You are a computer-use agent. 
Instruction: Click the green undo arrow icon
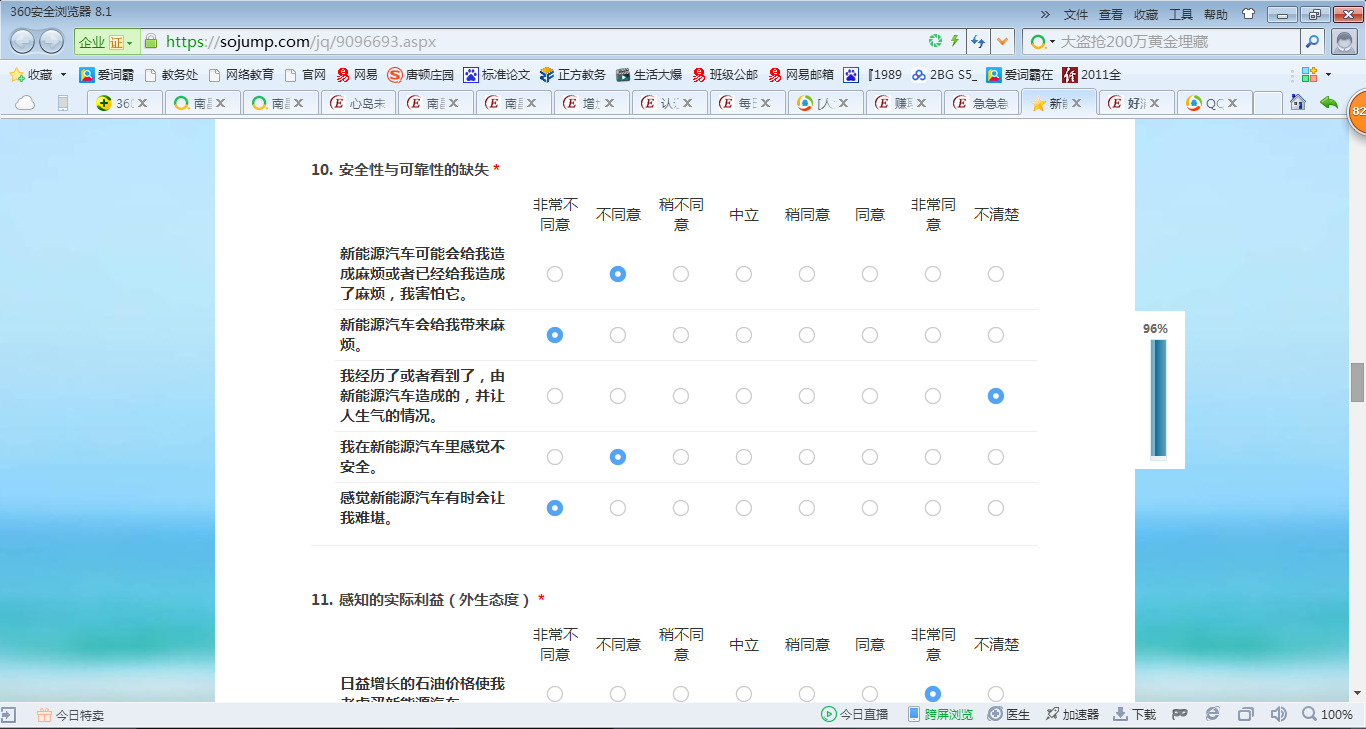(1328, 102)
